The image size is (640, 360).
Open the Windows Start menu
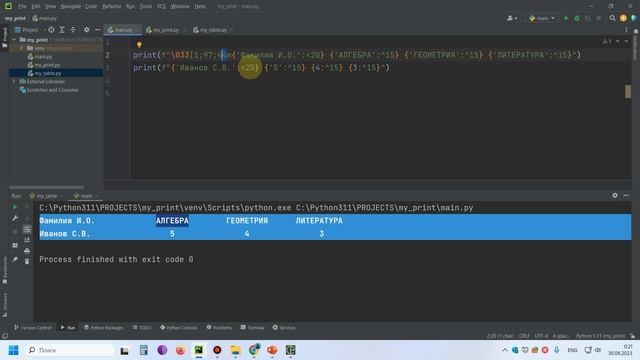point(13,350)
